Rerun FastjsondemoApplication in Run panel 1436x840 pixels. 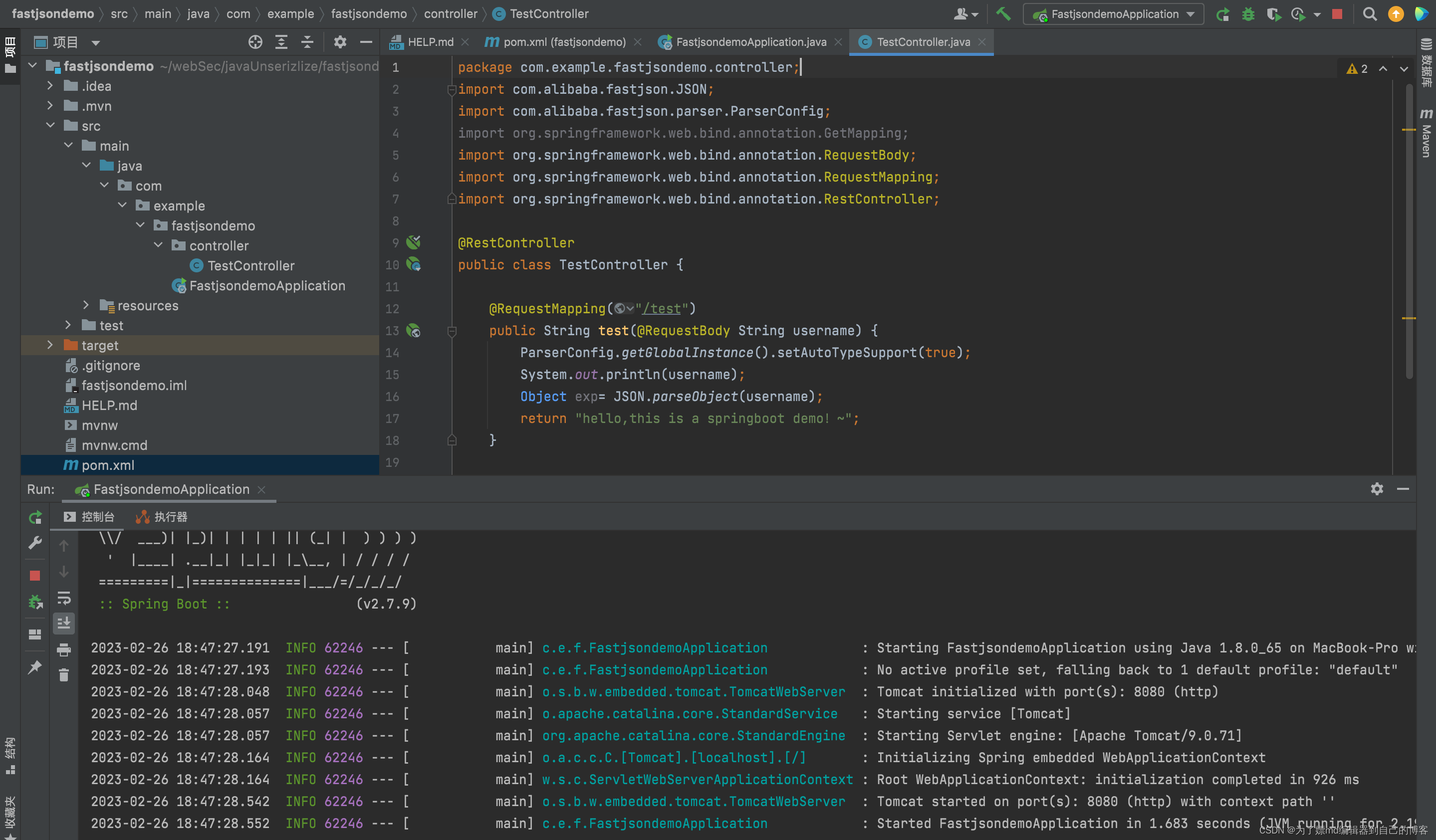point(35,517)
